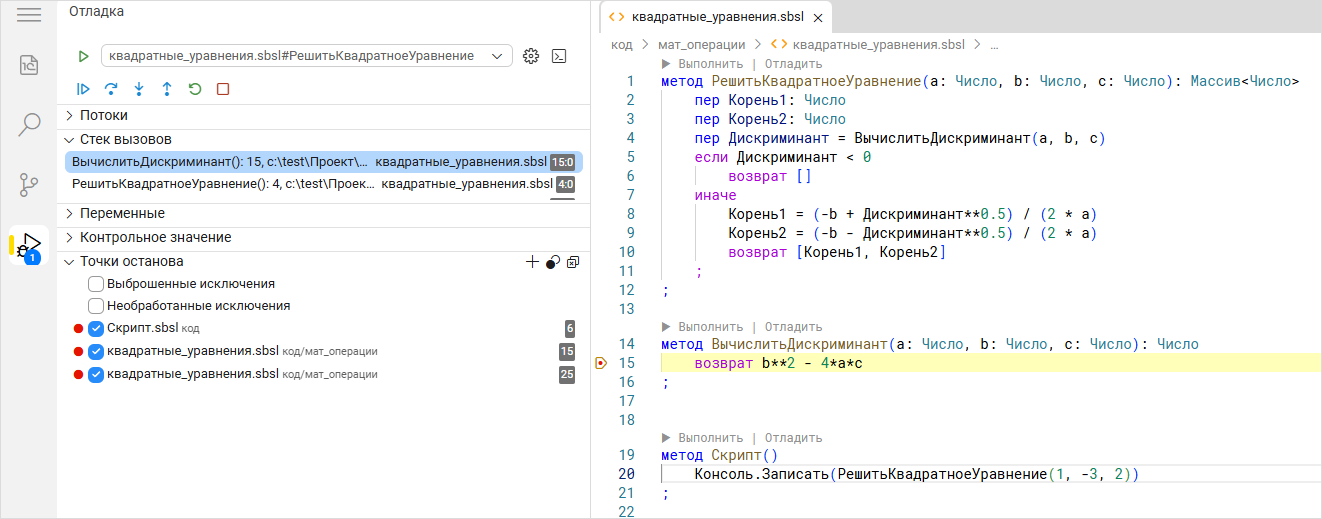Open the debug console icon
Viewport: 1322px width, 519px height.
561,56
